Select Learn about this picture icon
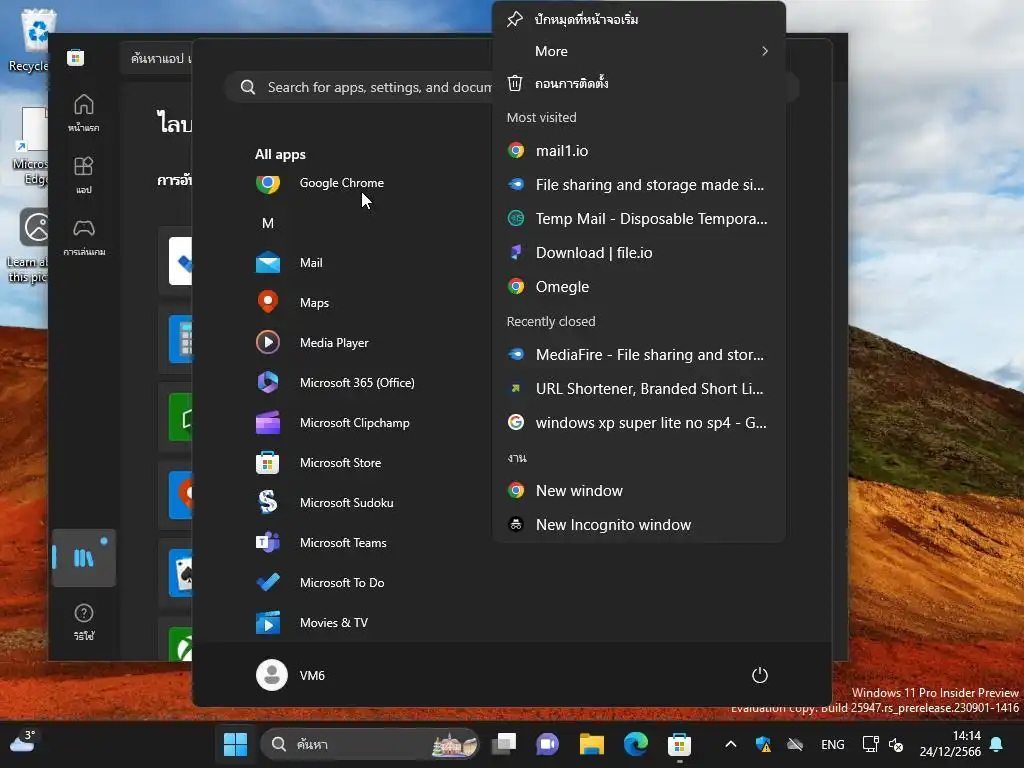 (x=28, y=246)
